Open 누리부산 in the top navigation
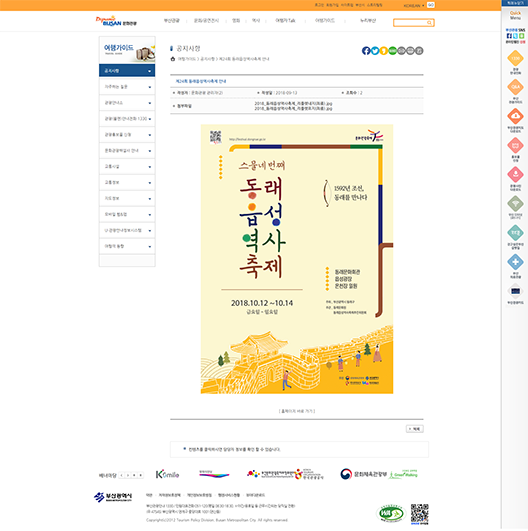Image resolution: width=528 pixels, height=531 pixels. (368, 21)
